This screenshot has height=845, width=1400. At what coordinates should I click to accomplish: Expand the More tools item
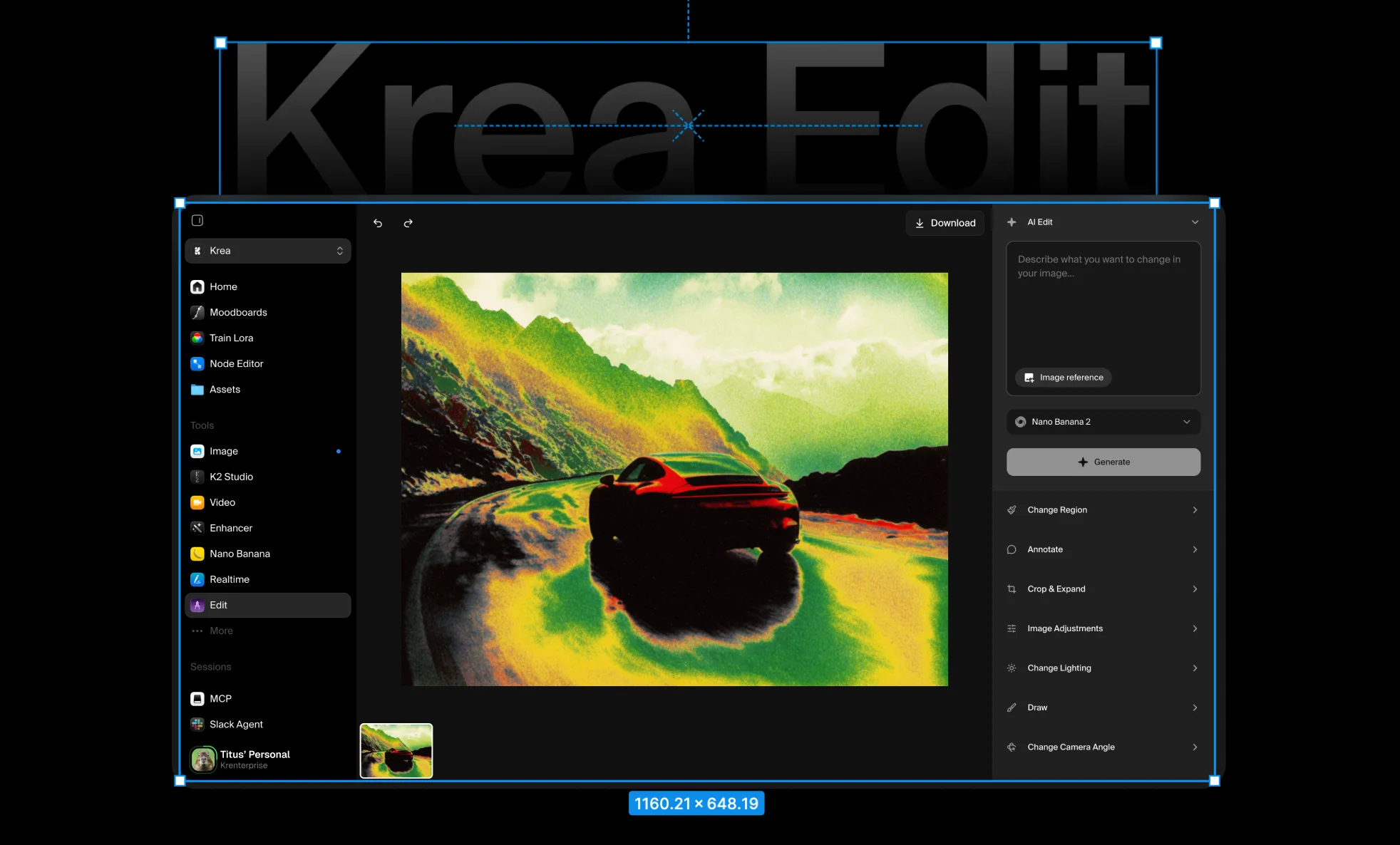point(268,631)
